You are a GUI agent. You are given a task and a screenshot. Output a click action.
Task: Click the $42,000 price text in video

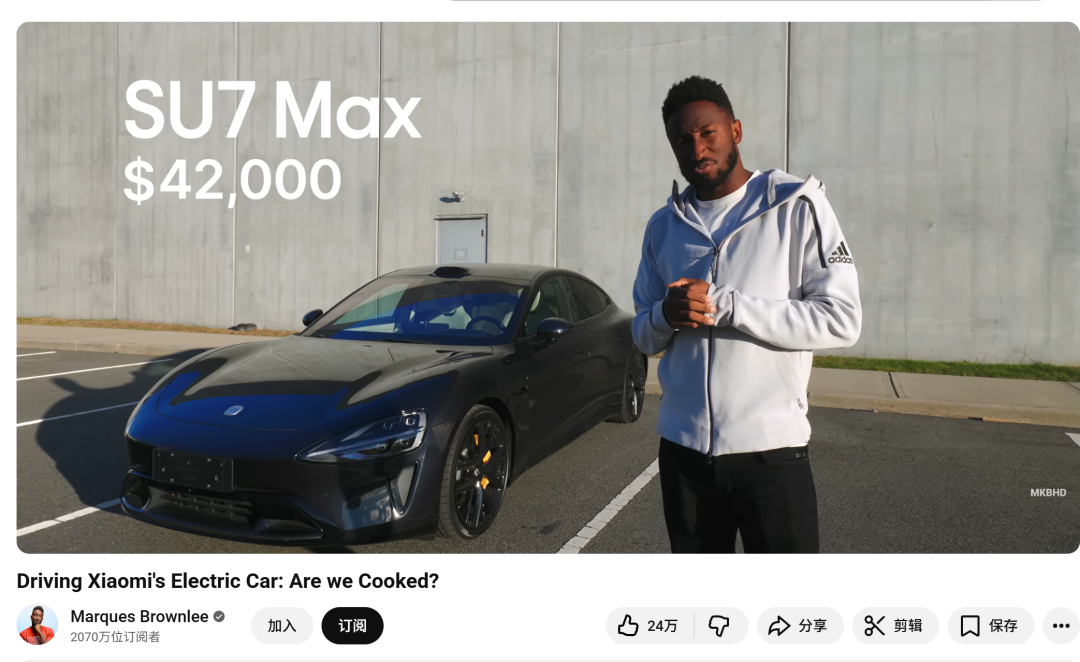click(232, 180)
